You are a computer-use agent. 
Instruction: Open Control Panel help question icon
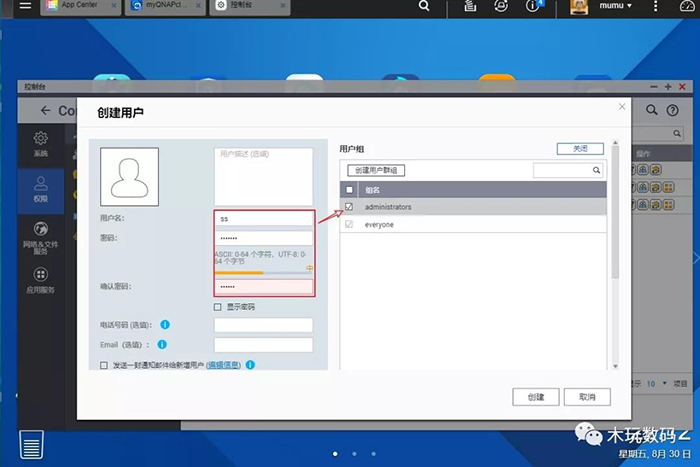click(x=672, y=110)
